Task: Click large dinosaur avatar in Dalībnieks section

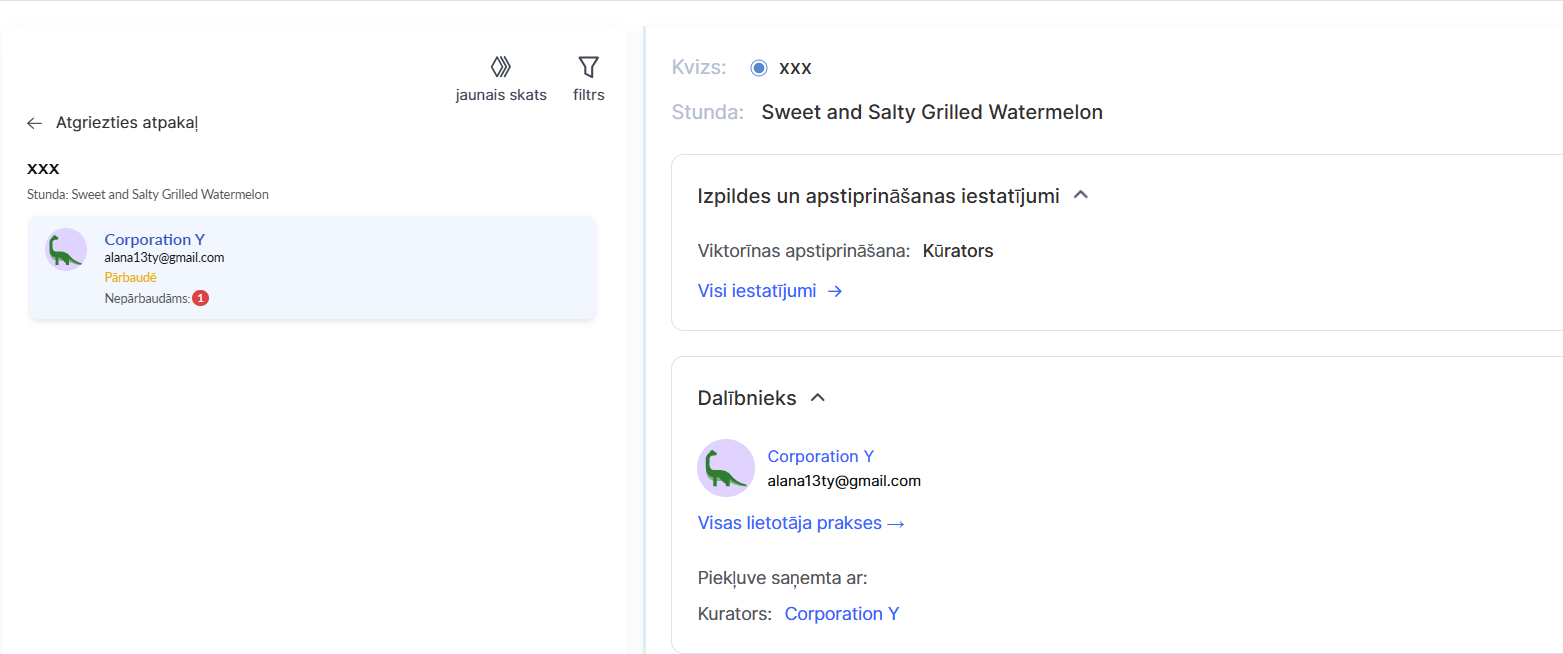Action: (x=726, y=468)
